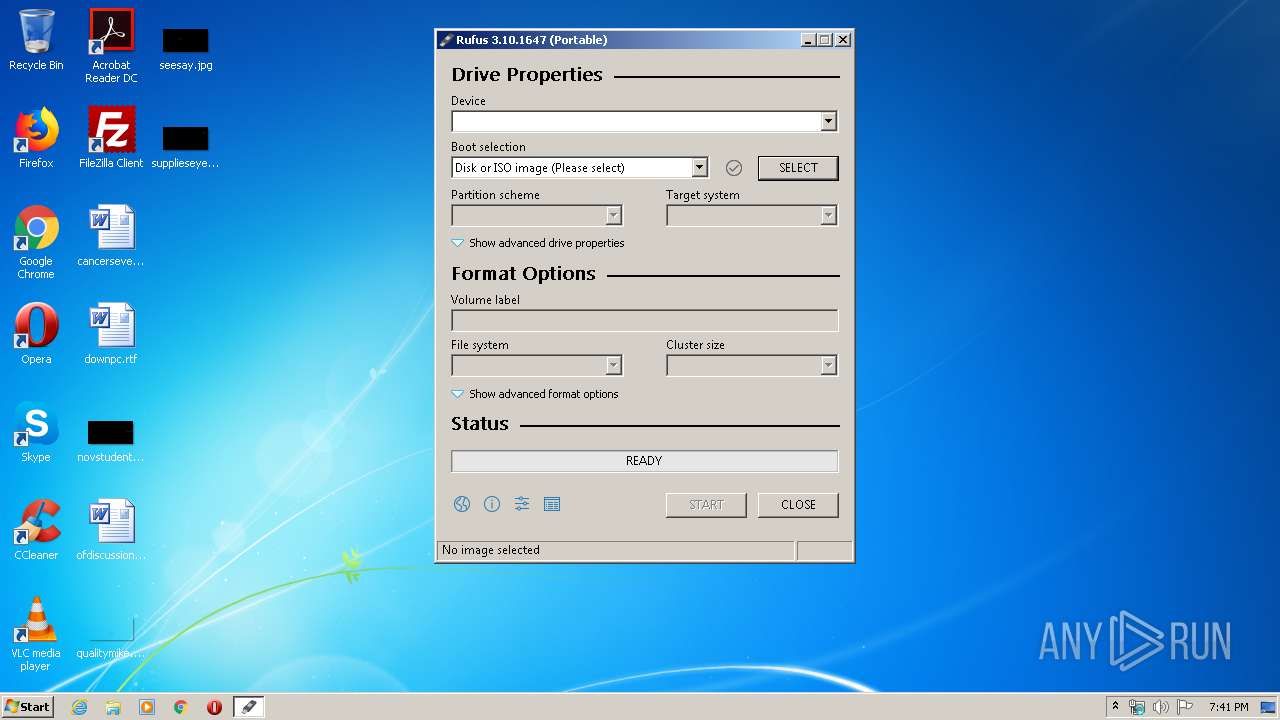This screenshot has width=1280, height=720.
Task: Expand Show advanced format options
Action: click(x=535, y=394)
